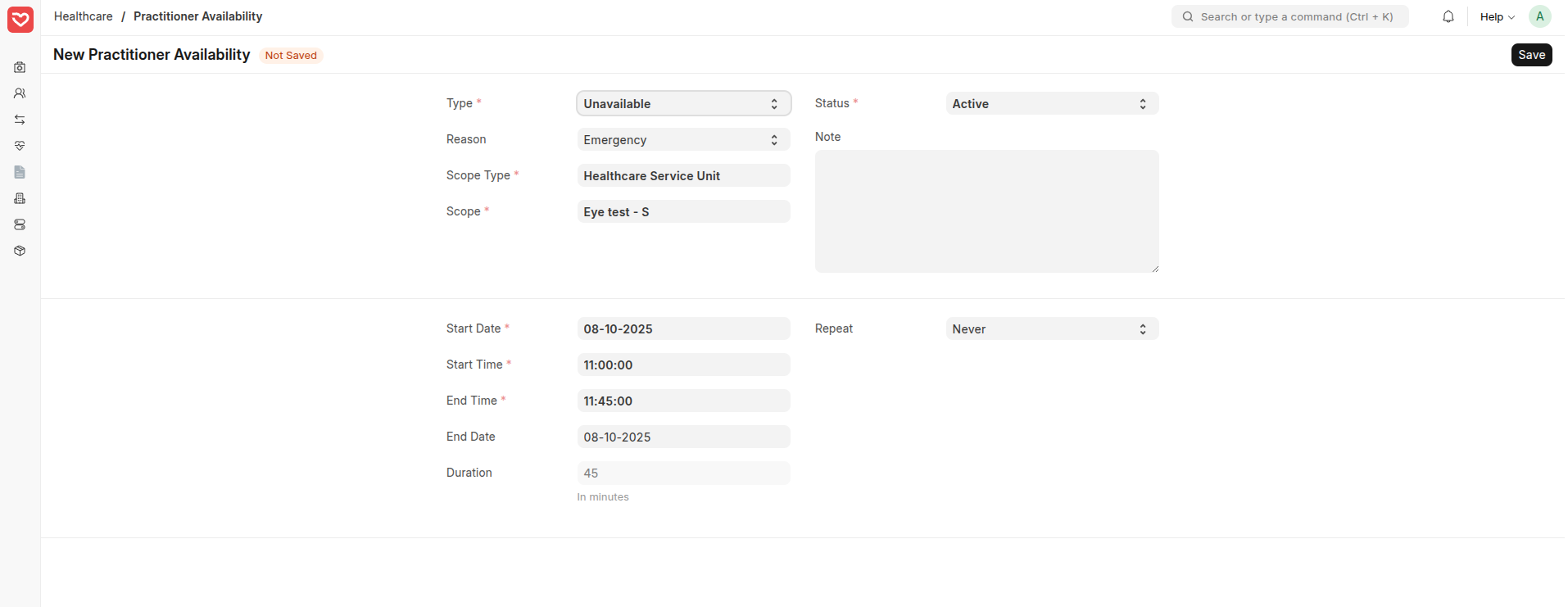Save the practitioner availability record
This screenshot has height=607, width=1568.
point(1530,55)
